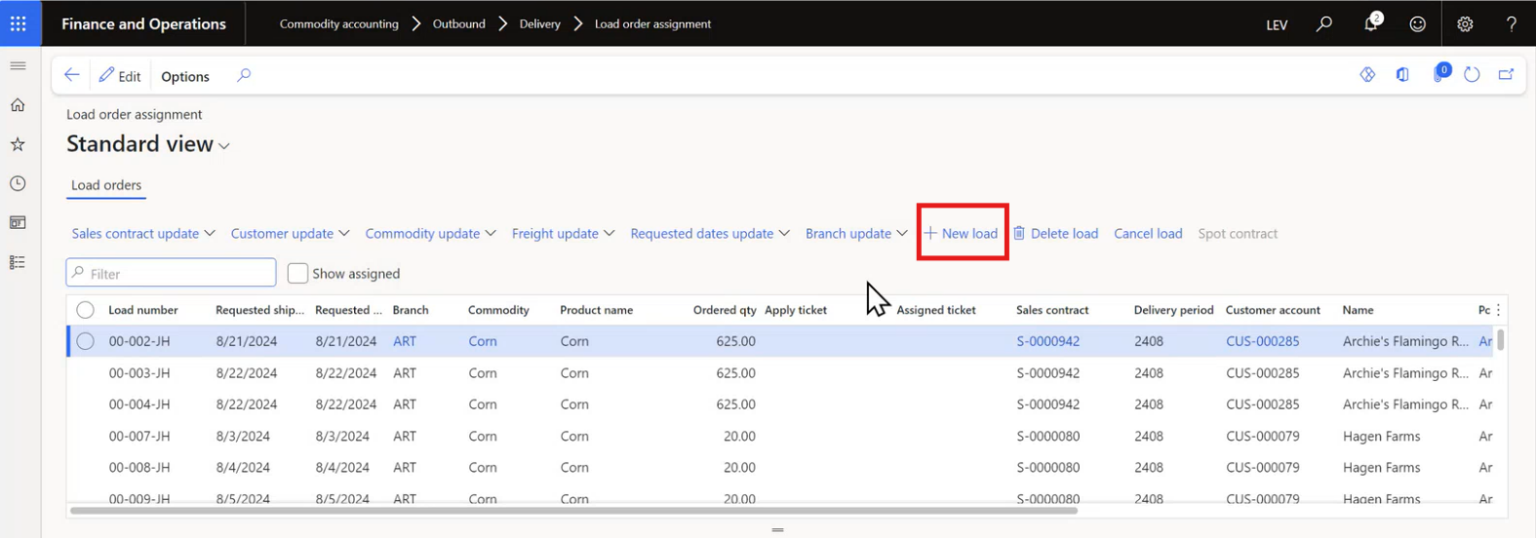Toggle the select-all rows header circle
Viewport: 1536px width, 538px height.
pos(85,310)
